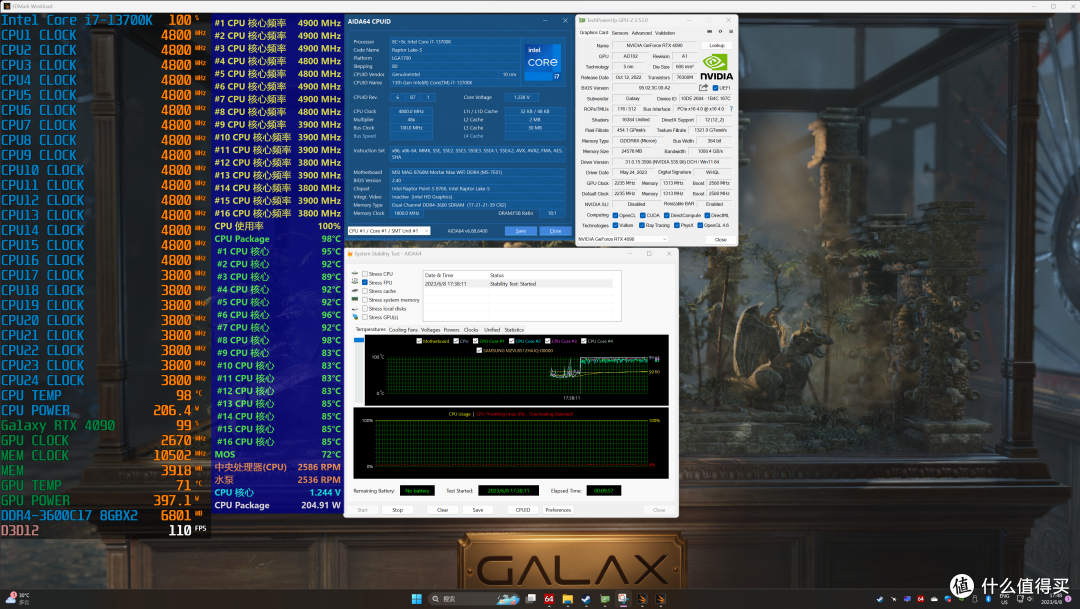This screenshot has width=1080, height=609.
Task: Click the Close button in GPU-Z
Action: [x=720, y=239]
